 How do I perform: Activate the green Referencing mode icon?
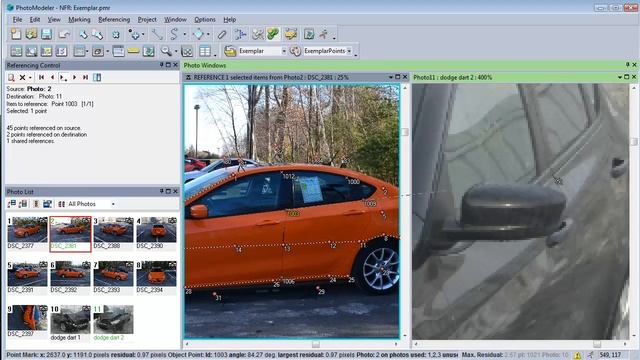(x=273, y=34)
